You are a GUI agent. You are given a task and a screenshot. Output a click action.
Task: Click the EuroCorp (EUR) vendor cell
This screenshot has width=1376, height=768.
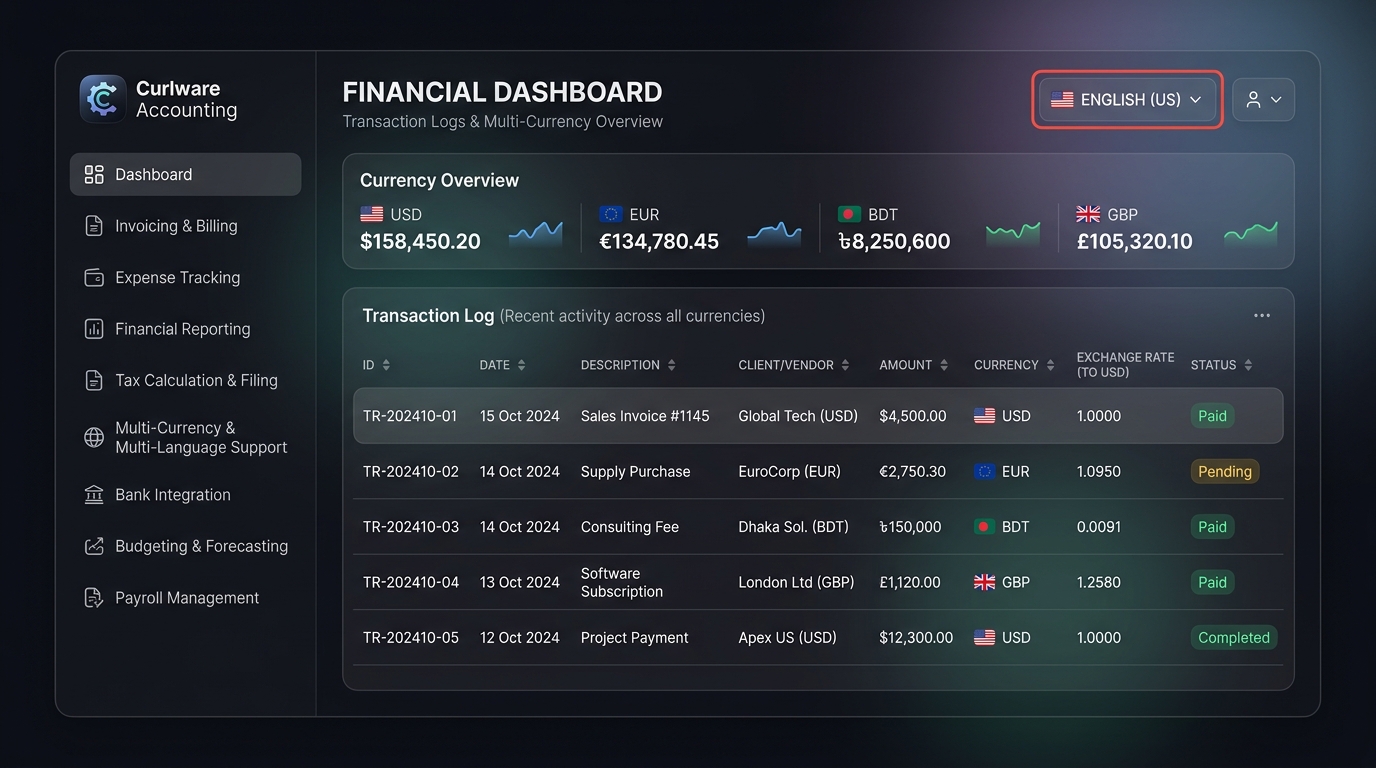coord(789,472)
